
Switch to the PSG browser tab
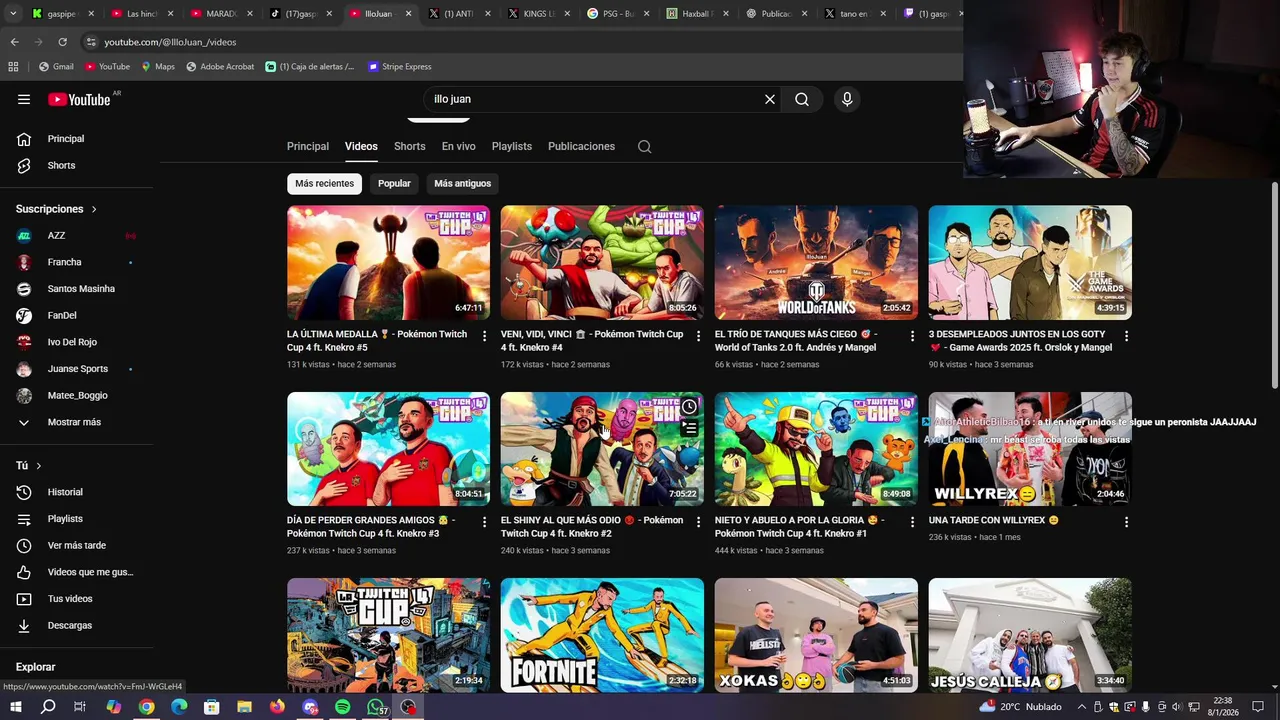tap(616, 14)
